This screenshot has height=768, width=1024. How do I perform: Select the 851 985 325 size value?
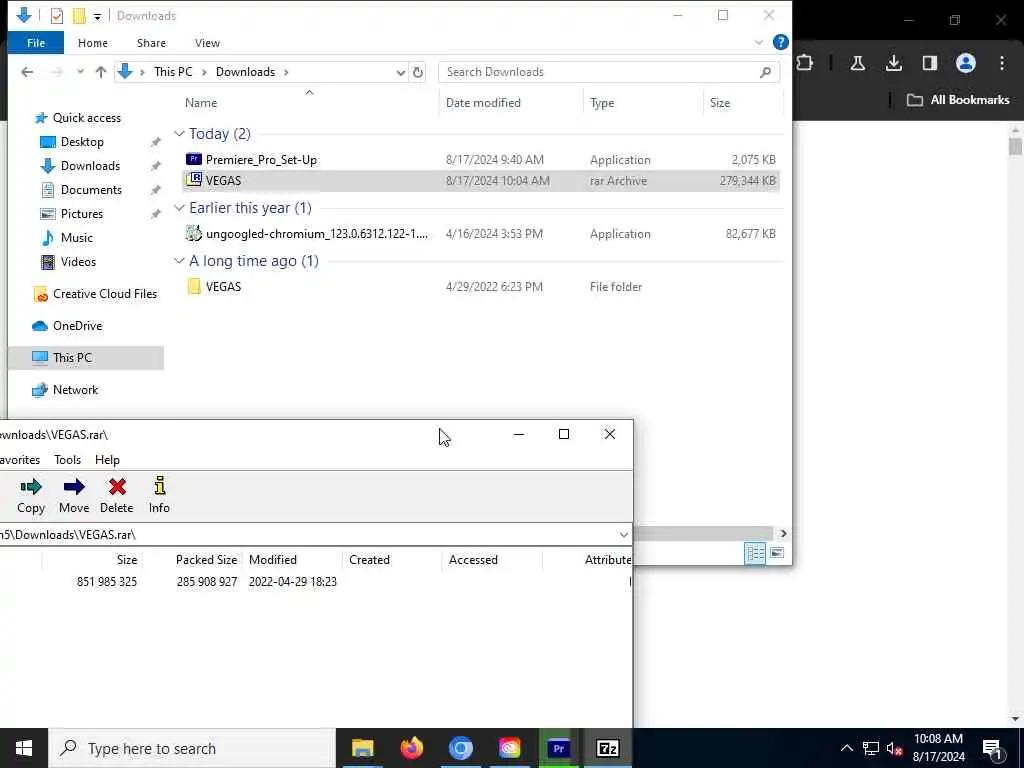coord(106,581)
